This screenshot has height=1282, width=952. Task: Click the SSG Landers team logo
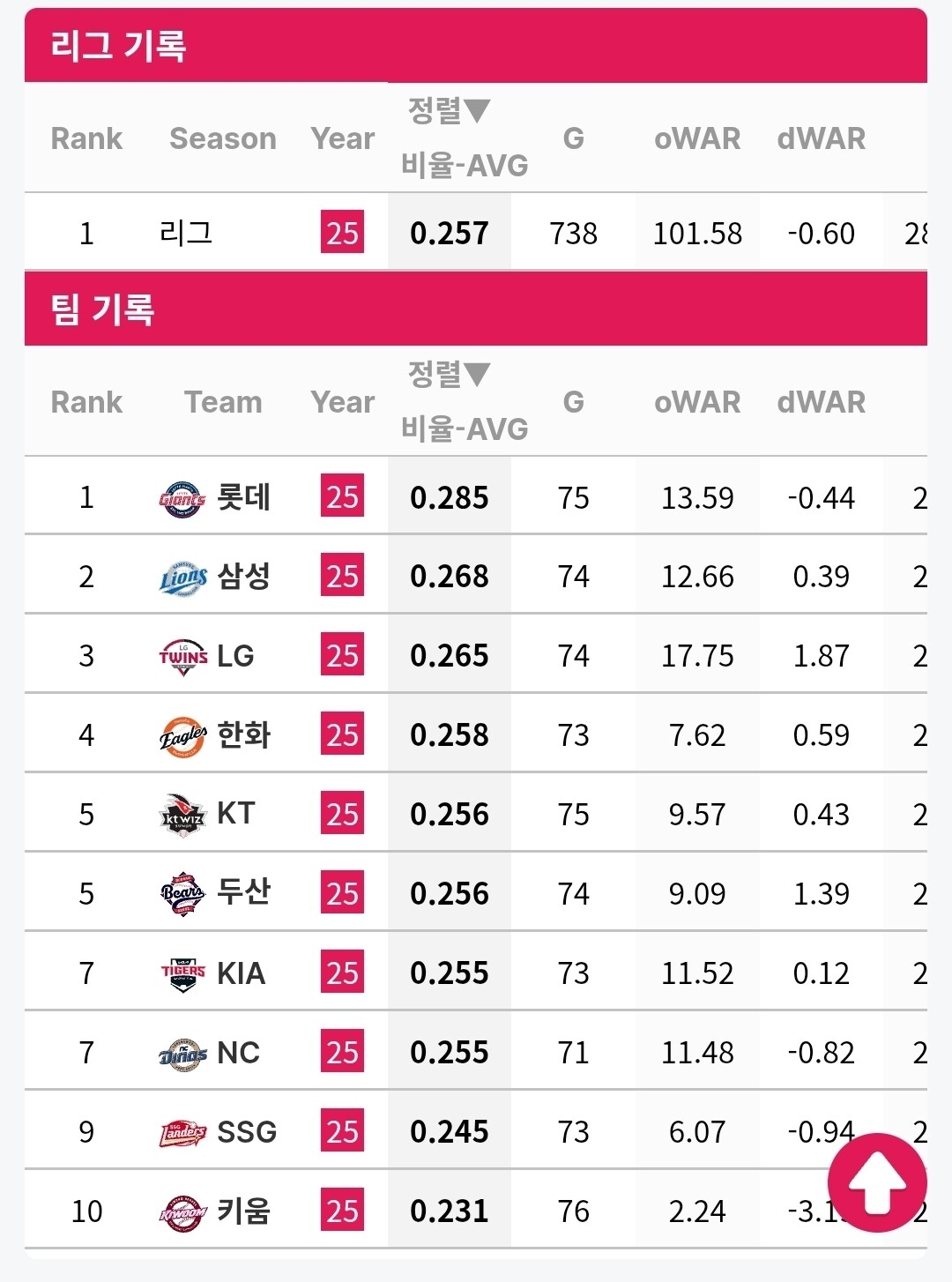pyautogui.click(x=182, y=1133)
